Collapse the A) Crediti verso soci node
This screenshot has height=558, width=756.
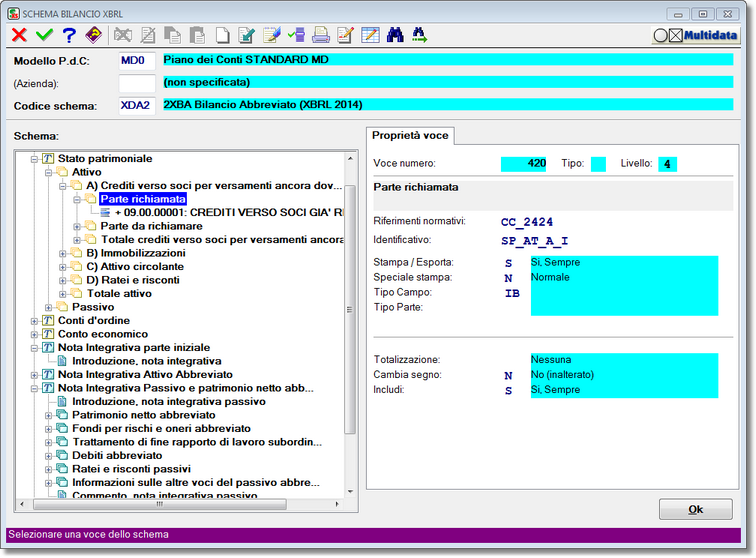click(63, 186)
